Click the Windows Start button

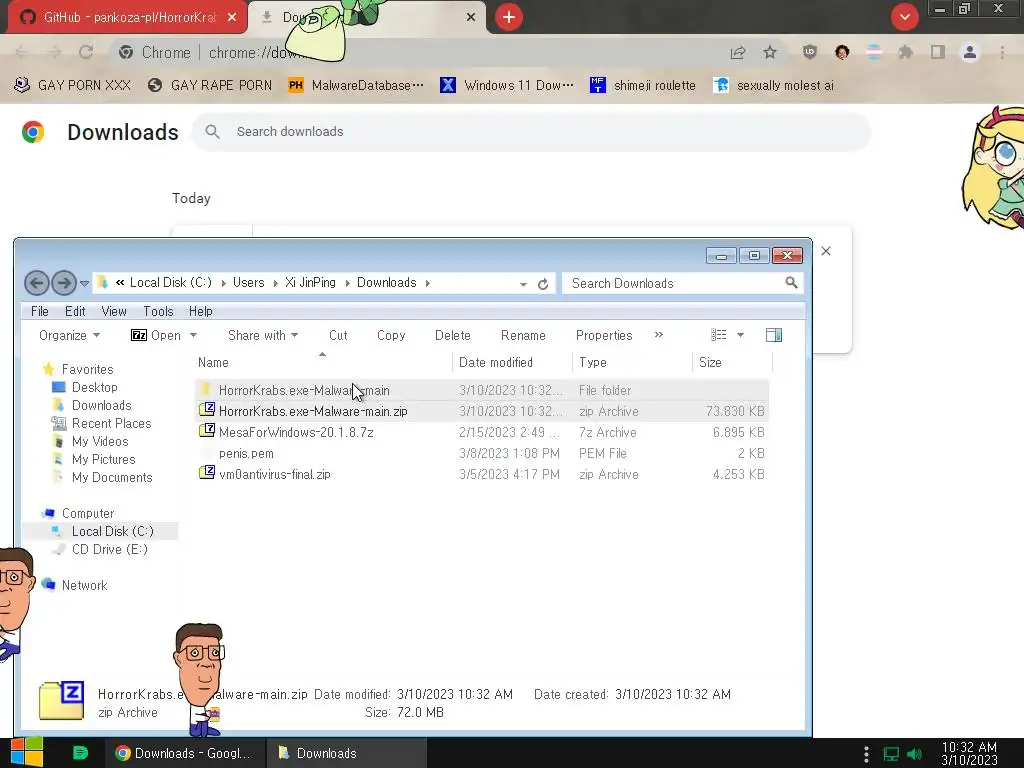(x=27, y=752)
